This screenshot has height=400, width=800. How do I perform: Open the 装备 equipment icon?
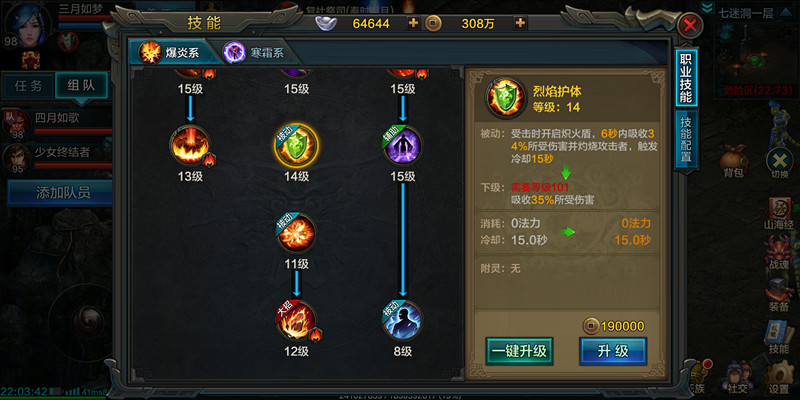click(779, 295)
